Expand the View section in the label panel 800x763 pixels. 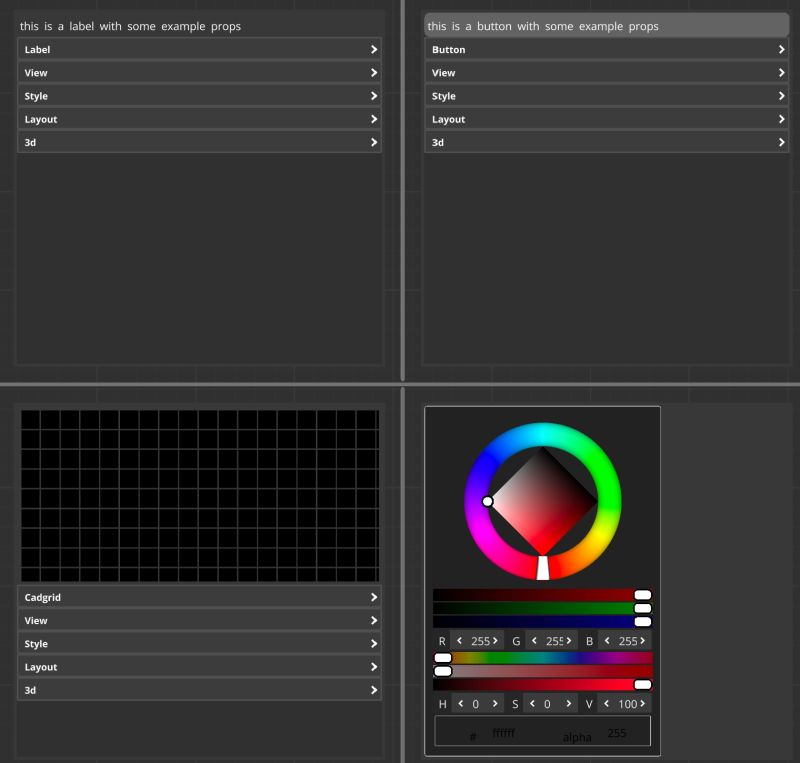tap(198, 72)
